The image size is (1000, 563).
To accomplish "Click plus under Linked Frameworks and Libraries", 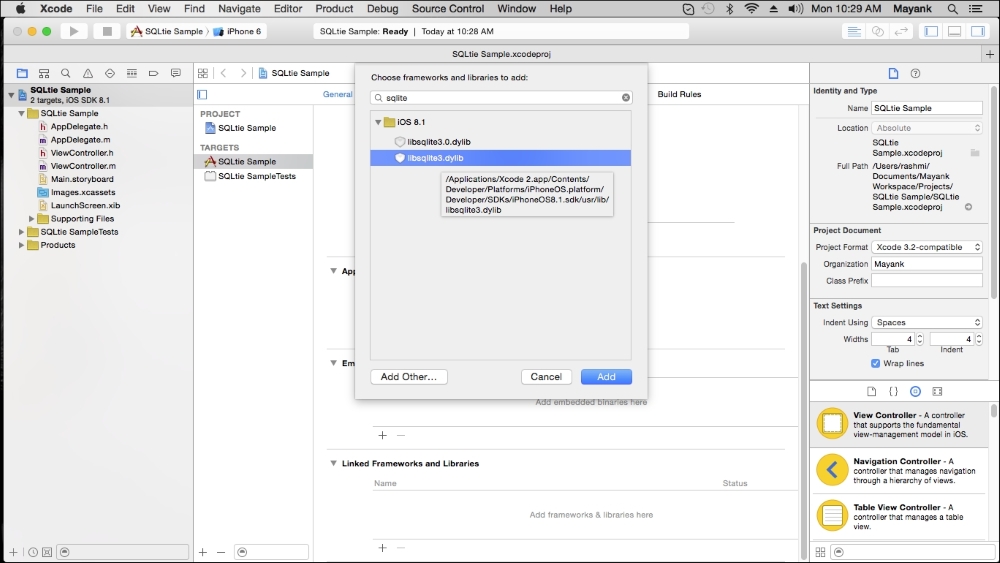I will click(x=382, y=547).
